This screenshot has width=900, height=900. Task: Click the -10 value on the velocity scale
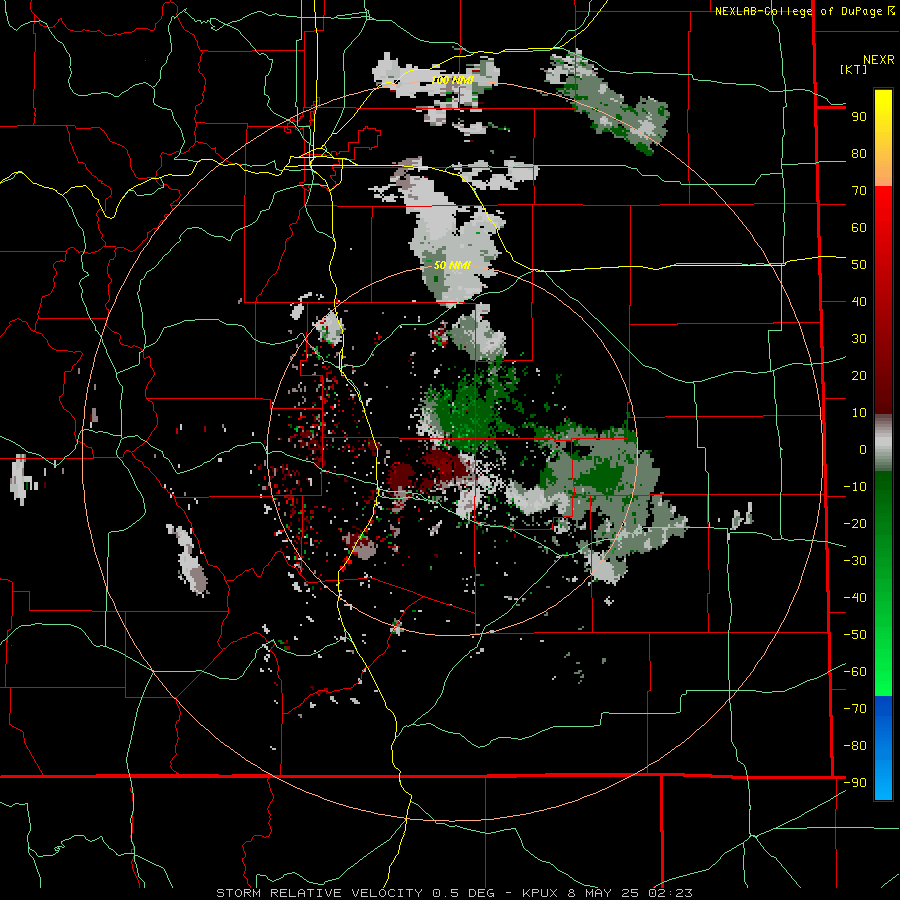(855, 487)
